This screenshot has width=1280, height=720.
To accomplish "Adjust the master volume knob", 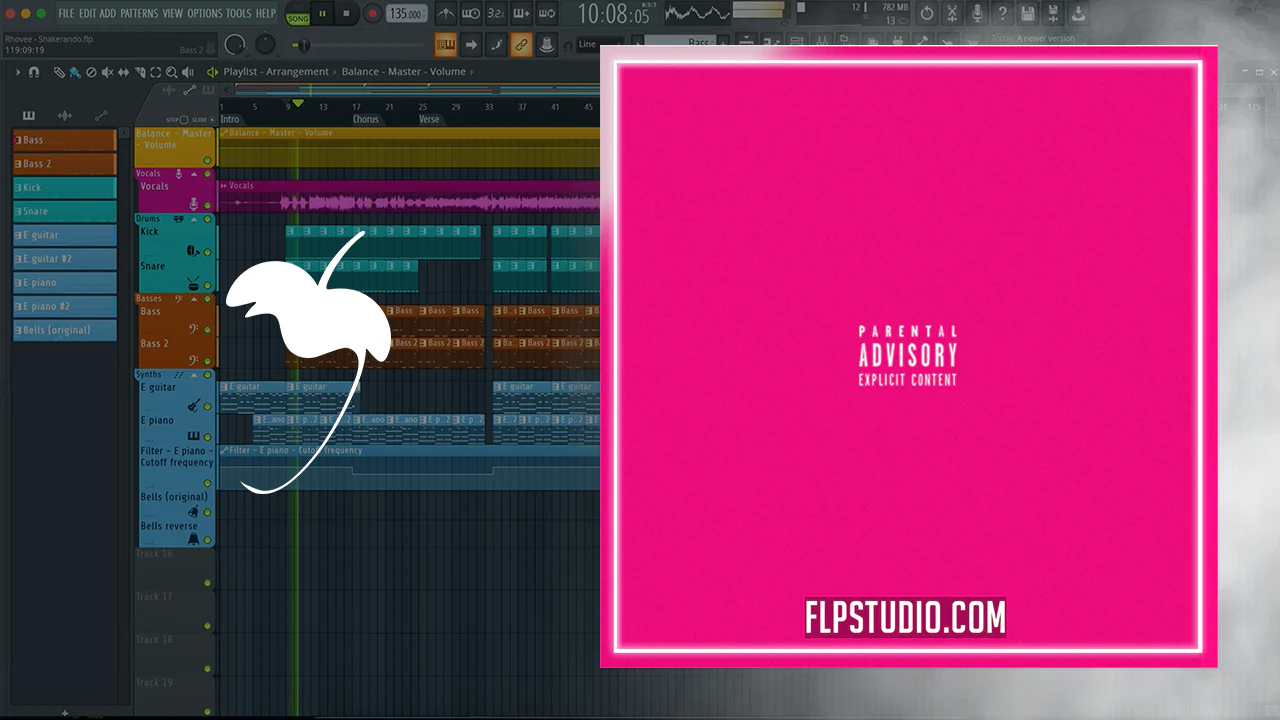I will pyautogui.click(x=236, y=45).
